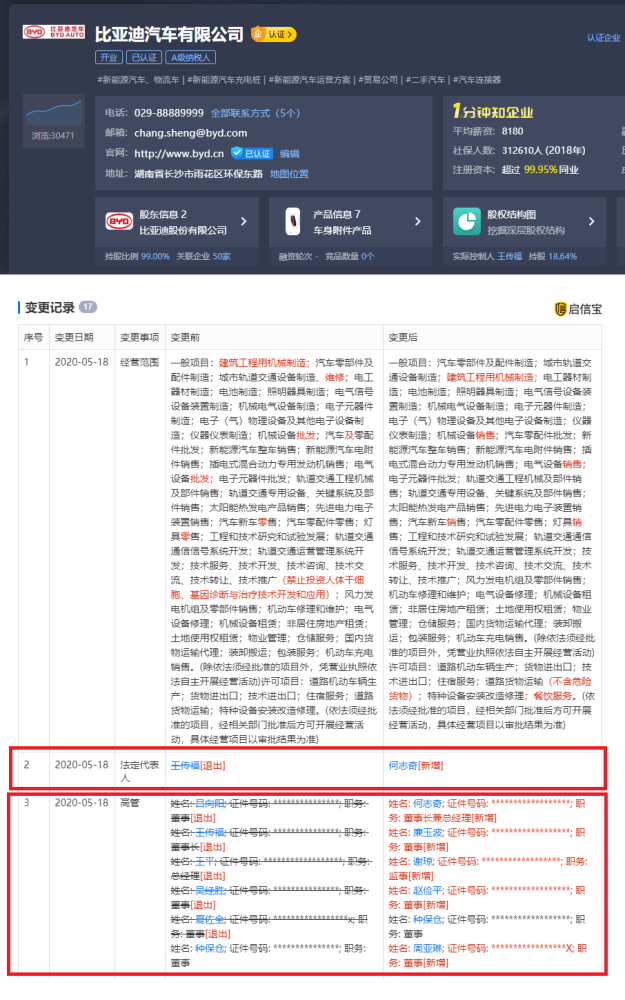Click the 变更记录 count badge 17

88,307
